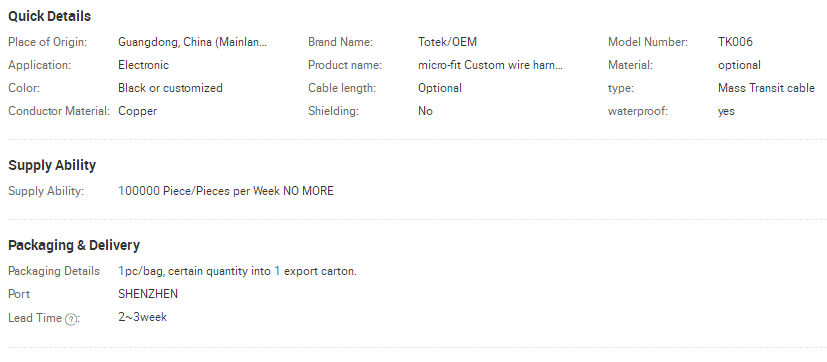The image size is (827, 362).
Task: Click the Shielding No value
Action: click(x=425, y=111)
